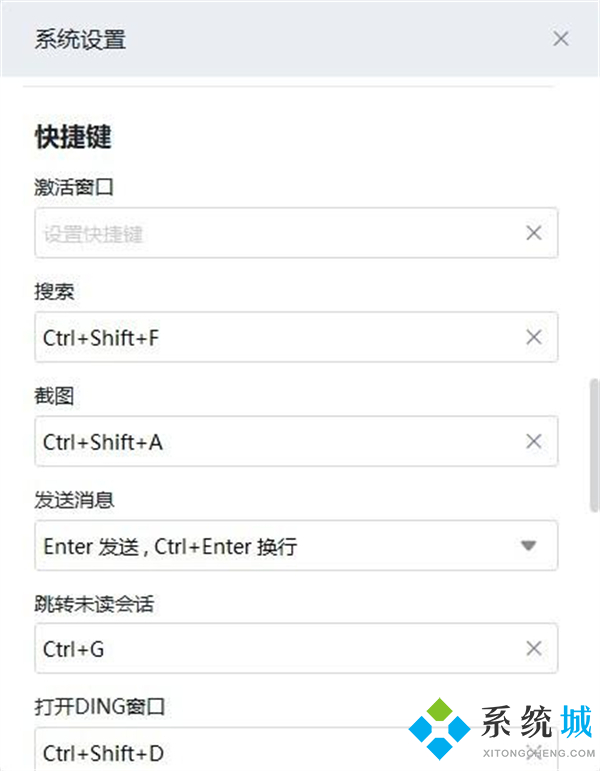Clear the 激活窗口 shortcut field
The width and height of the screenshot is (600, 771).
coord(534,233)
